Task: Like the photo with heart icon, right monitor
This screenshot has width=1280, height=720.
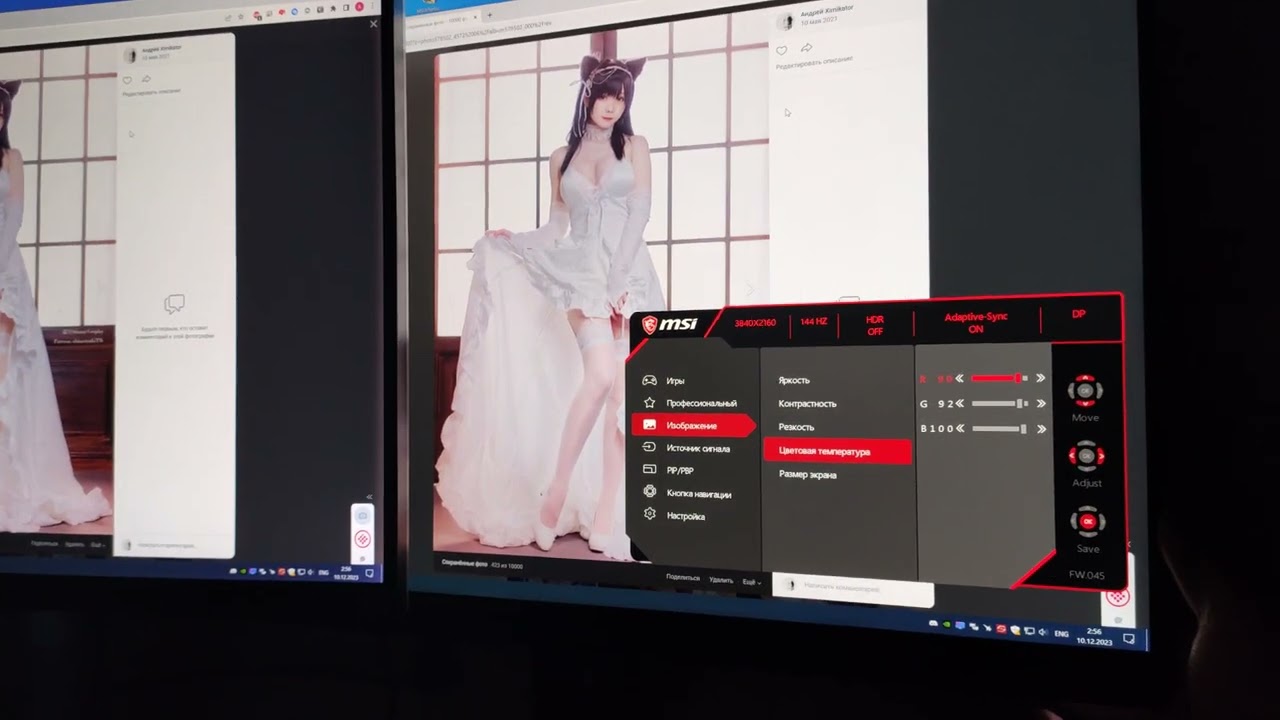Action: pyautogui.click(x=781, y=49)
